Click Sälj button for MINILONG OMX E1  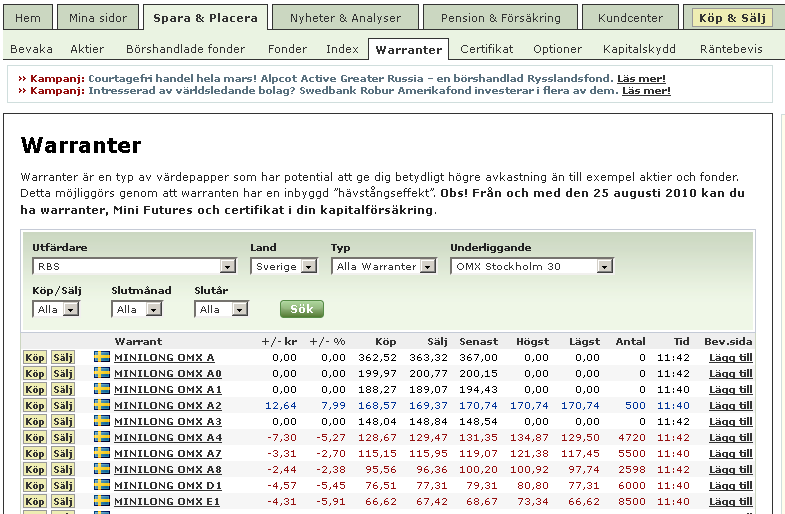pyautogui.click(x=63, y=501)
